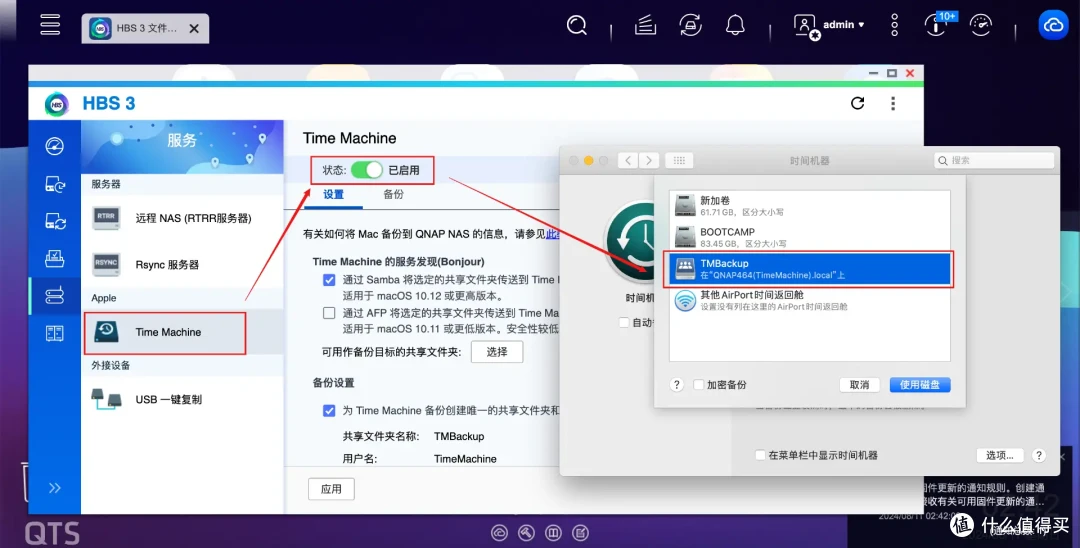Open jobs sidebar tray icon
Image resolution: width=1080 pixels, height=548 pixels.
(x=54, y=258)
